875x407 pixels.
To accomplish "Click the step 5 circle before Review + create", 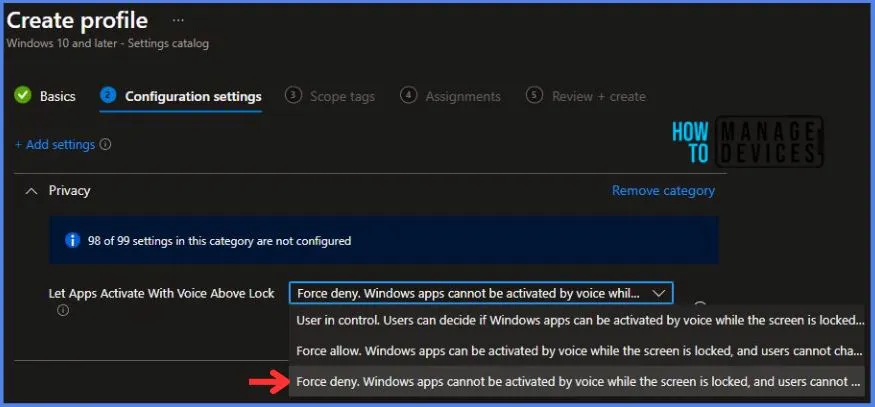I will [x=534, y=96].
